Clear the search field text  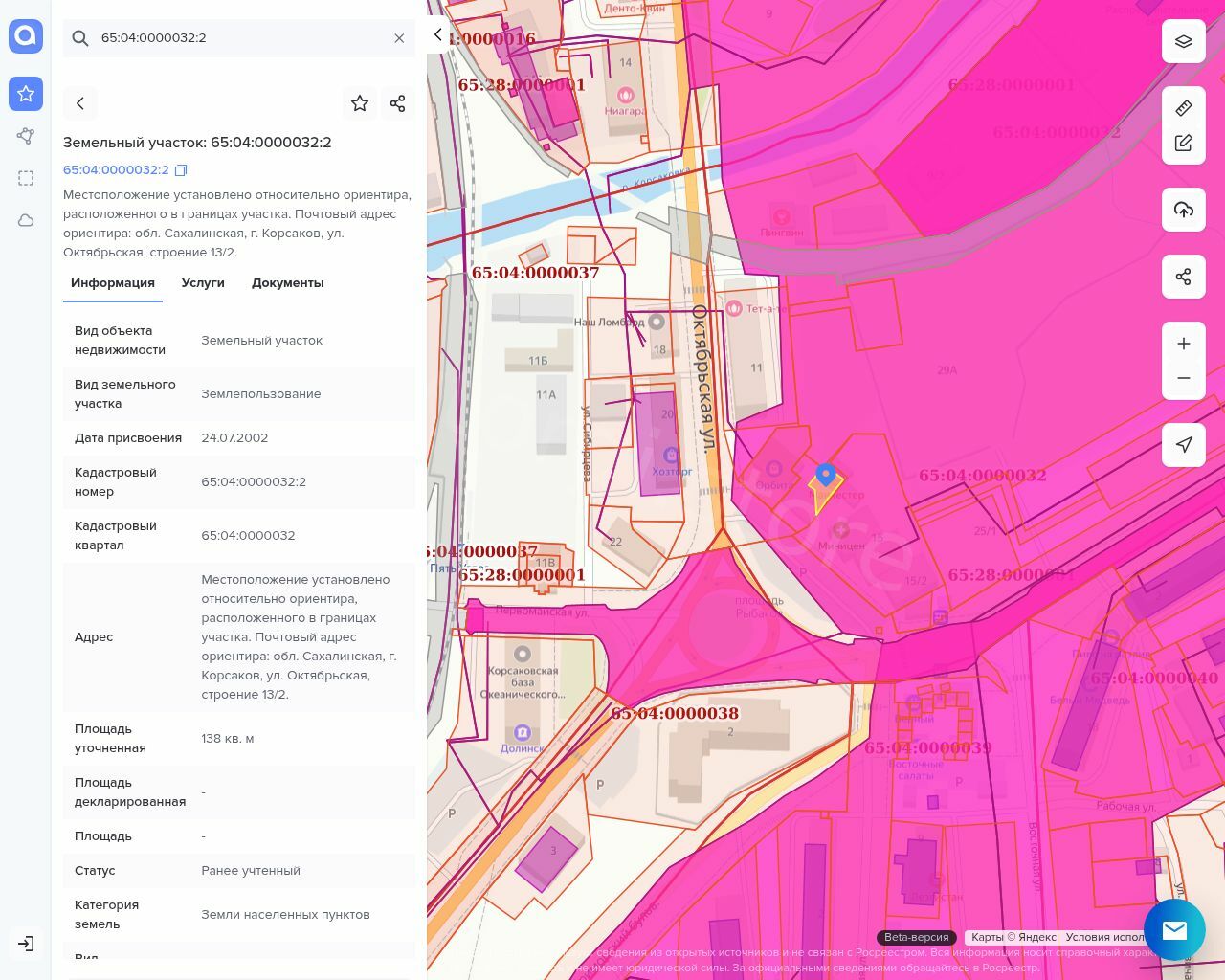pos(399,38)
